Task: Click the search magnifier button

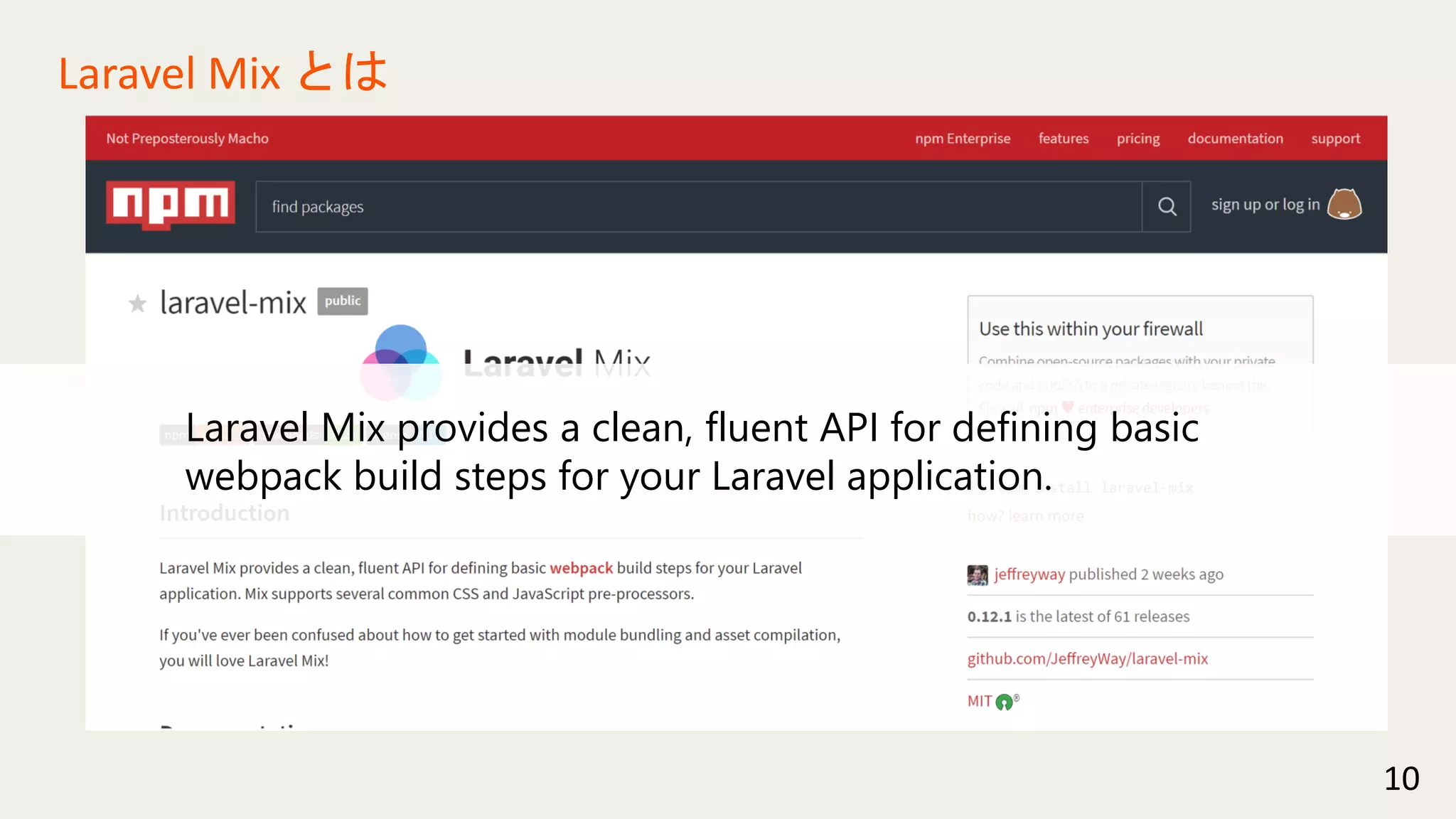Action: pos(1167,206)
